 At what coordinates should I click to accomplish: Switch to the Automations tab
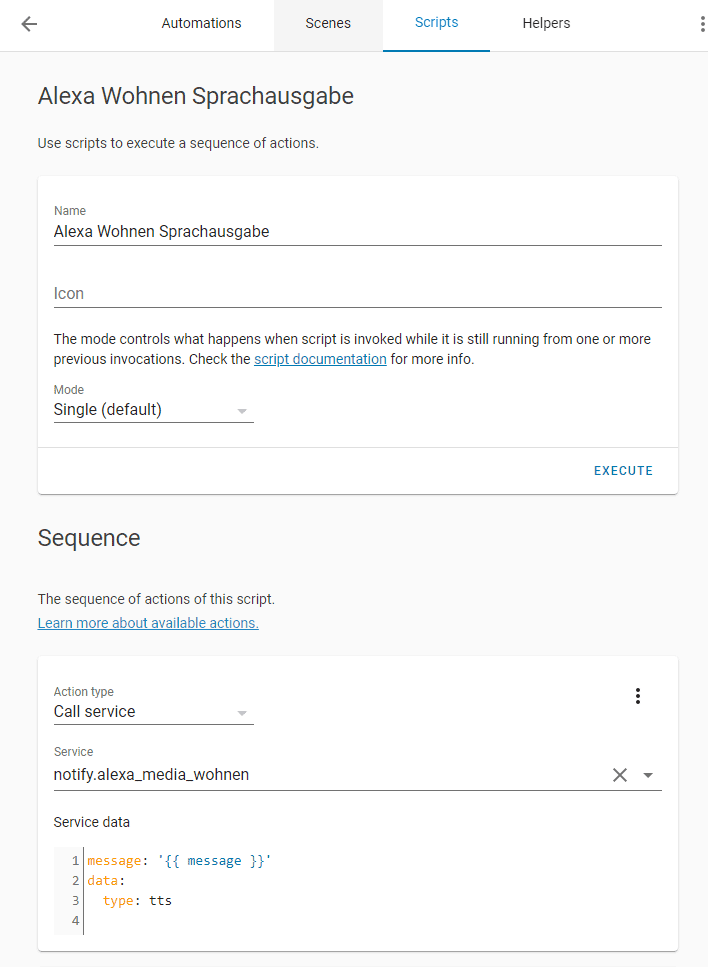point(201,24)
